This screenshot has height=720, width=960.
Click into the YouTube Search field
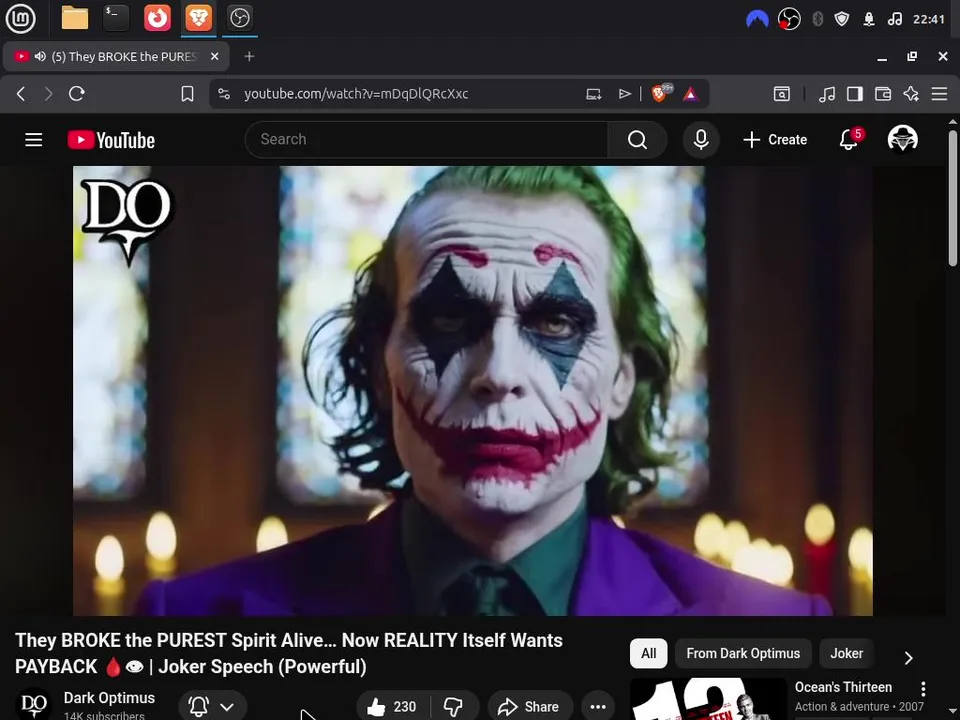coord(426,140)
